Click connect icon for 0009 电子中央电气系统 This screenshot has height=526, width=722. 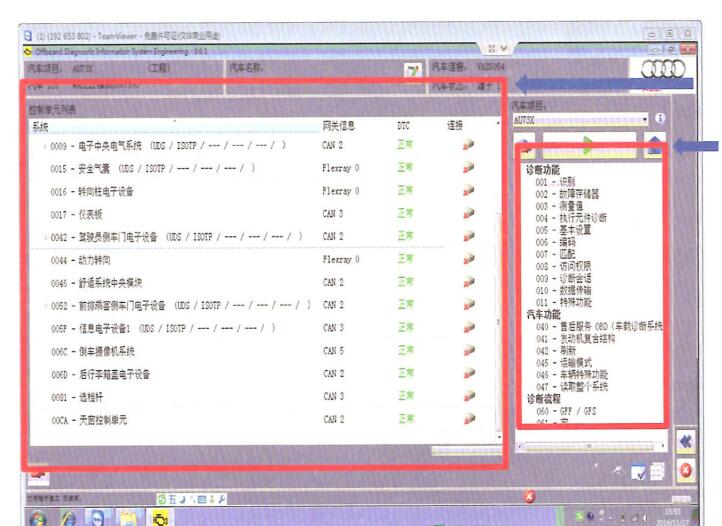[469, 145]
